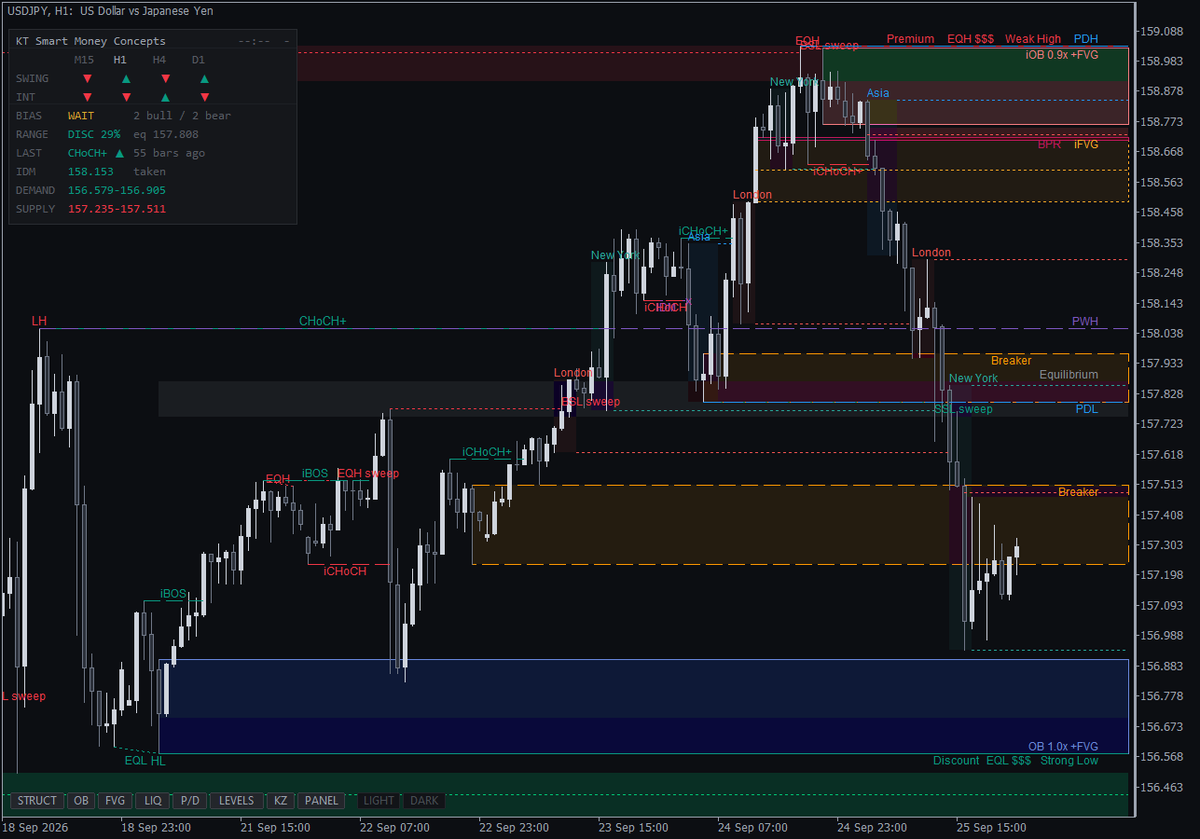
Task: Click the --:-- timer in the panel header
Action: coord(255,41)
